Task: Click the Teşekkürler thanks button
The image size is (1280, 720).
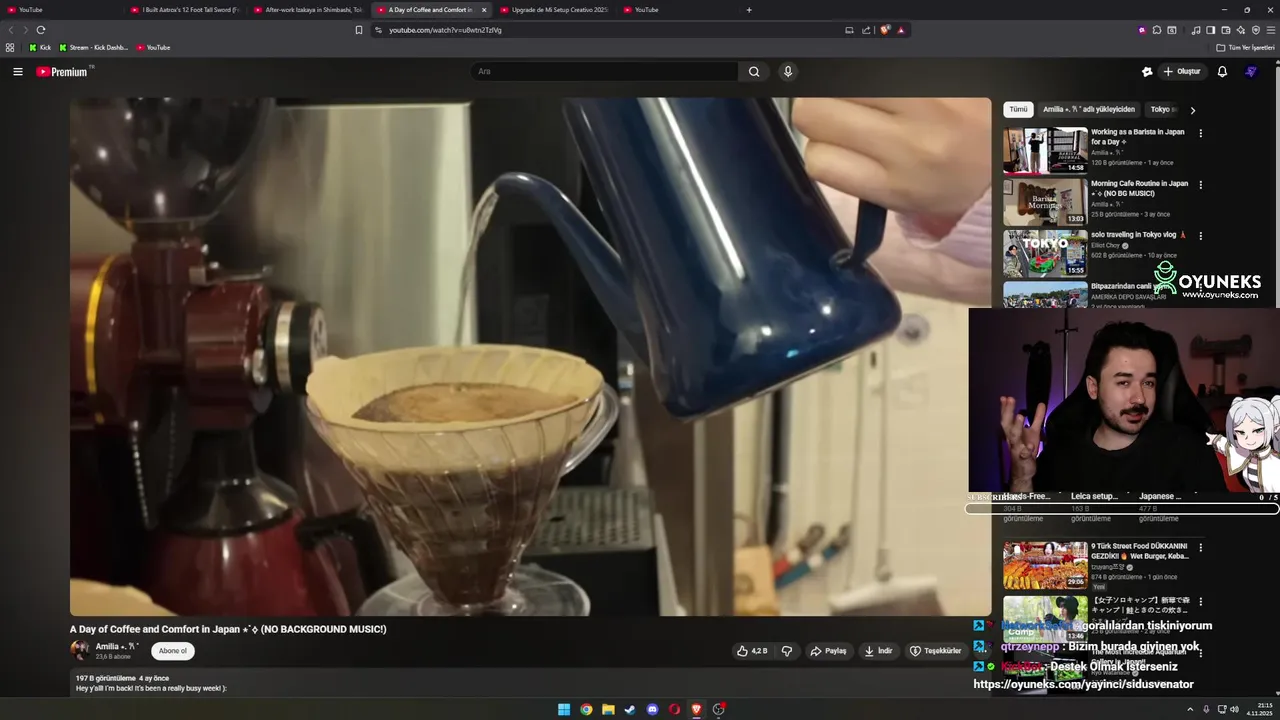Action: (935, 651)
